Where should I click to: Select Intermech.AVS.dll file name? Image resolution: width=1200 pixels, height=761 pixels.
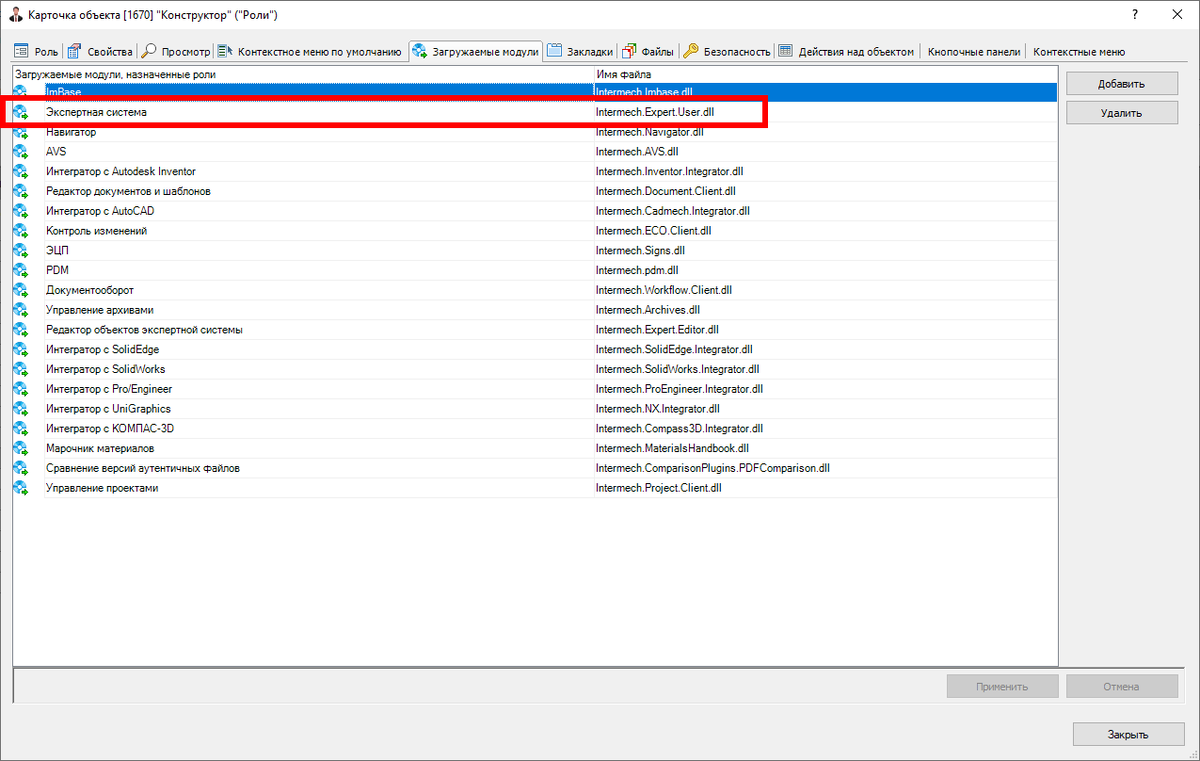point(636,152)
